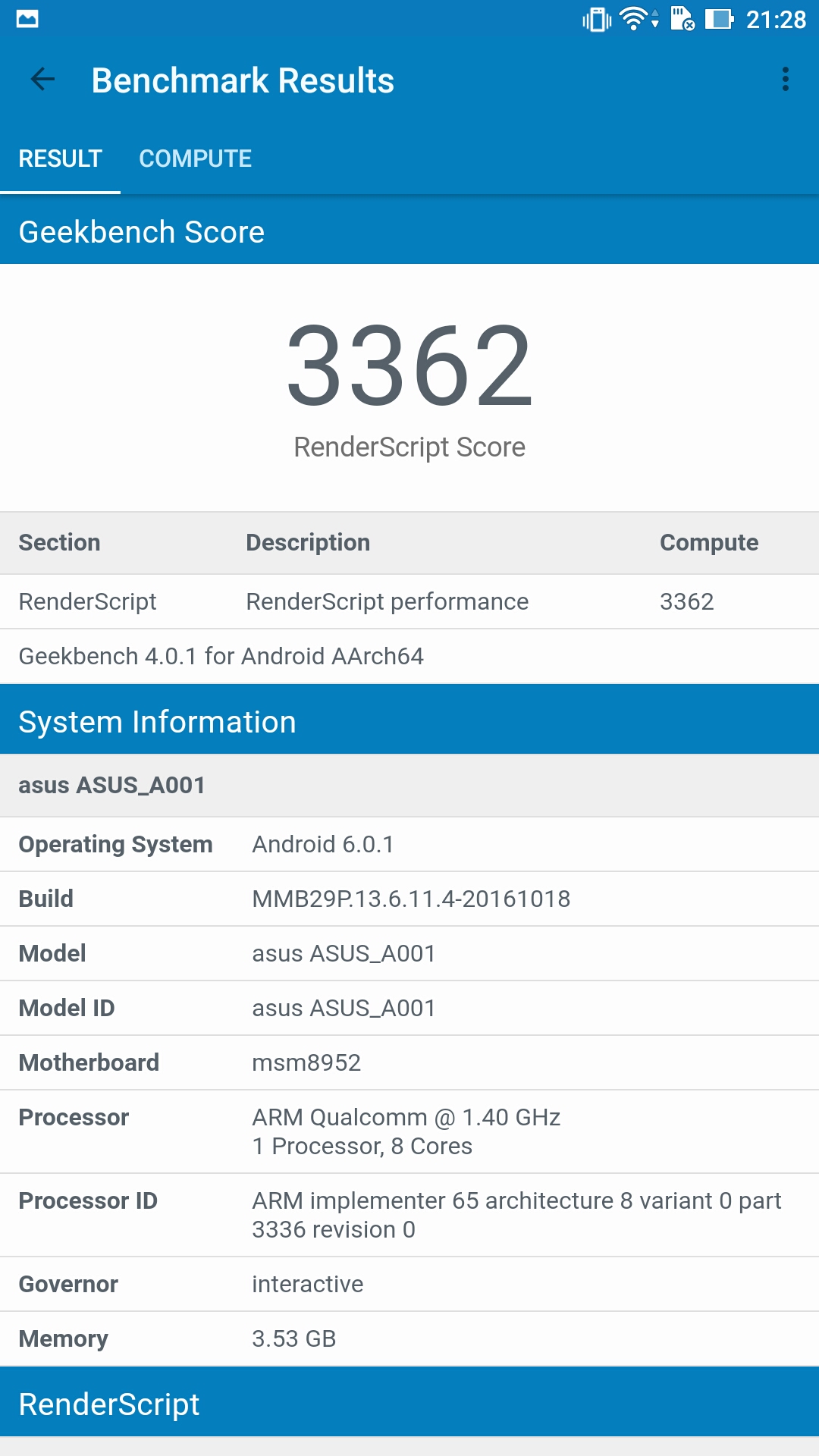Tap the msm8952 motherboard value

point(306,1062)
